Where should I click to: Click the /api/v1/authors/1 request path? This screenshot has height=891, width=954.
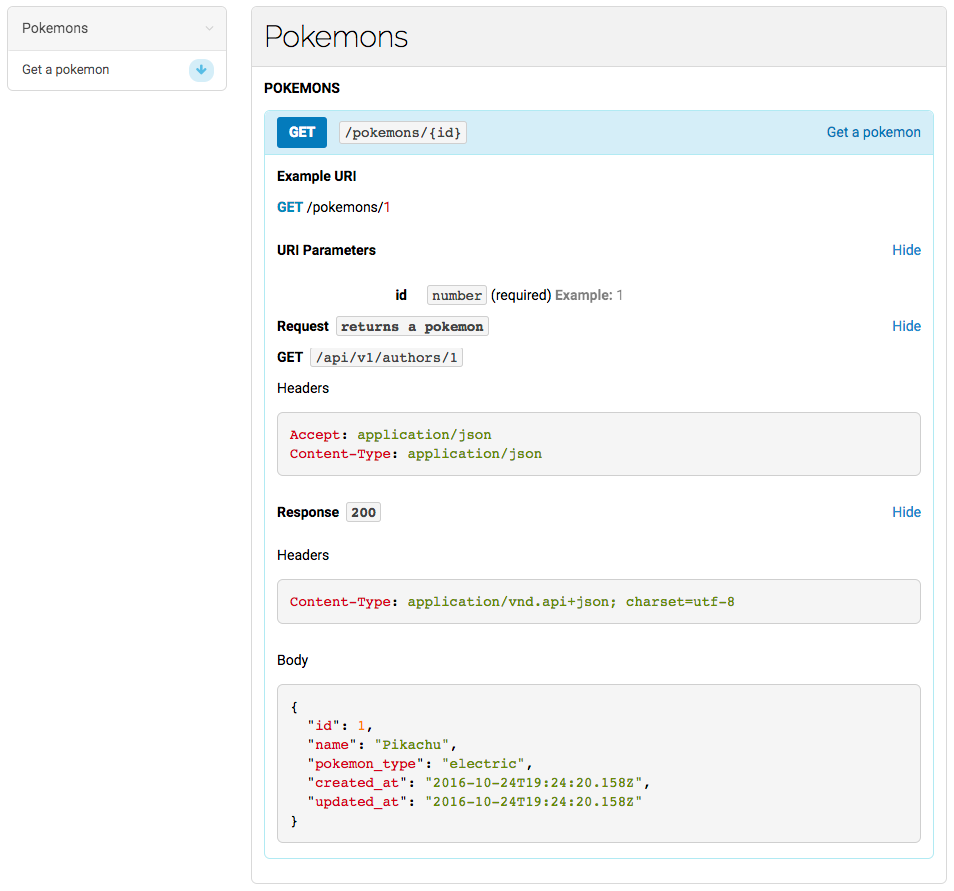[387, 357]
